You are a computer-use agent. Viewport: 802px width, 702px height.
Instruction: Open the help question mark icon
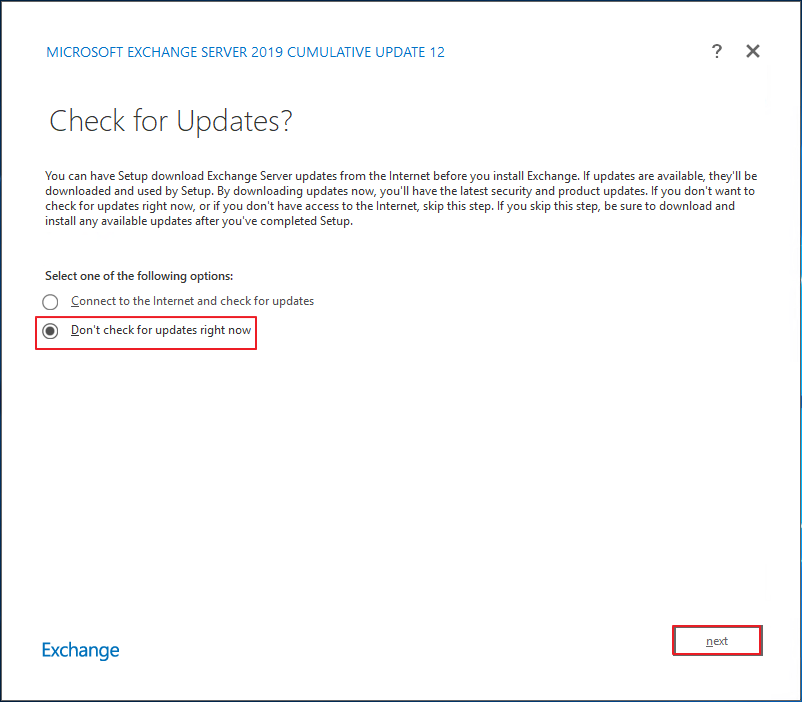pyautogui.click(x=717, y=51)
